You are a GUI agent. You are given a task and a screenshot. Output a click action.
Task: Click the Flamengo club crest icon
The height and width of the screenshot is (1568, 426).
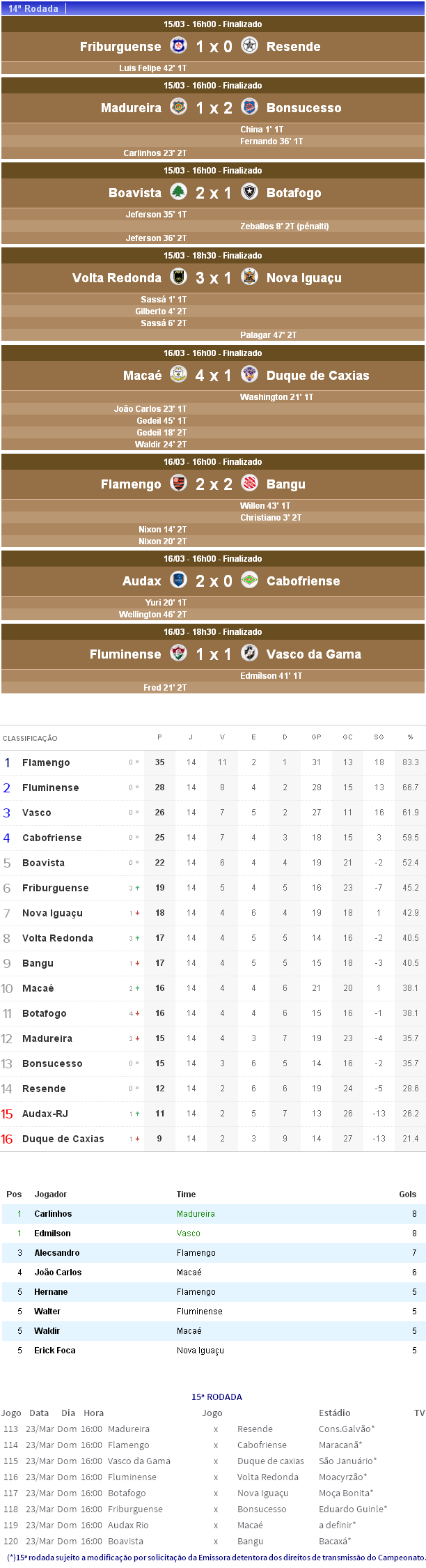pos(179,483)
